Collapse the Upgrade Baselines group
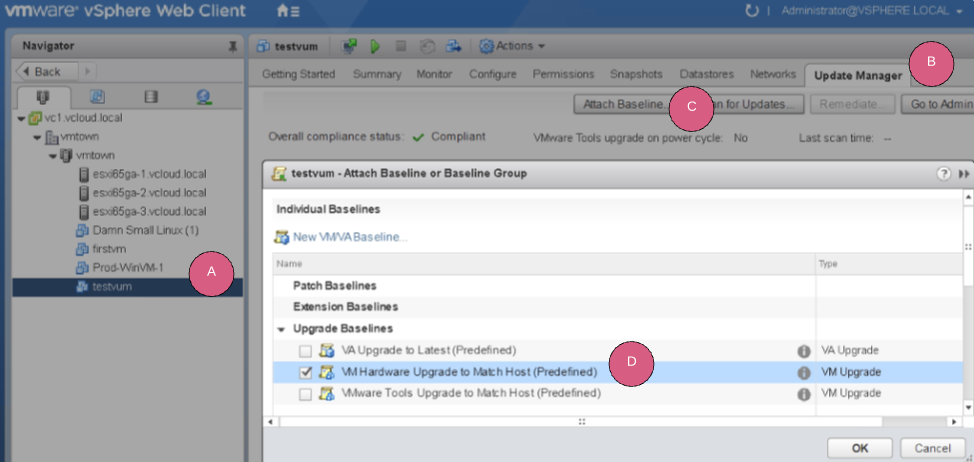The height and width of the screenshot is (462, 974). pyautogui.click(x=281, y=329)
